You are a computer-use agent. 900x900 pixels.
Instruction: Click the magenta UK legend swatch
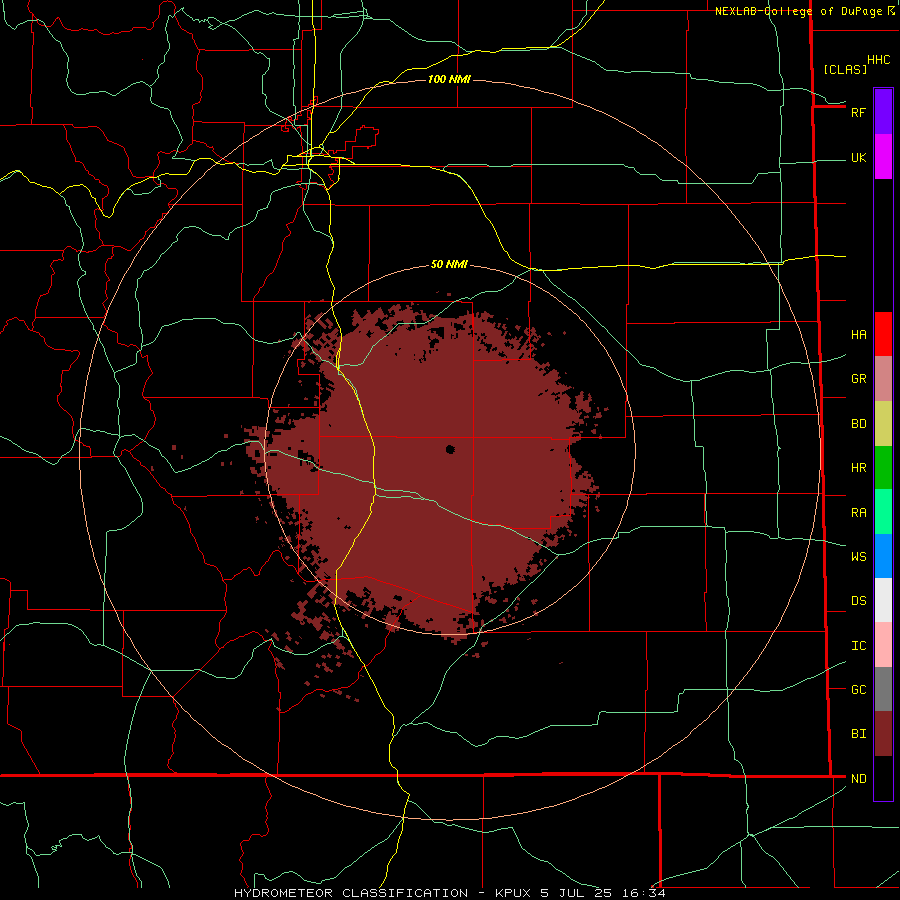[883, 157]
